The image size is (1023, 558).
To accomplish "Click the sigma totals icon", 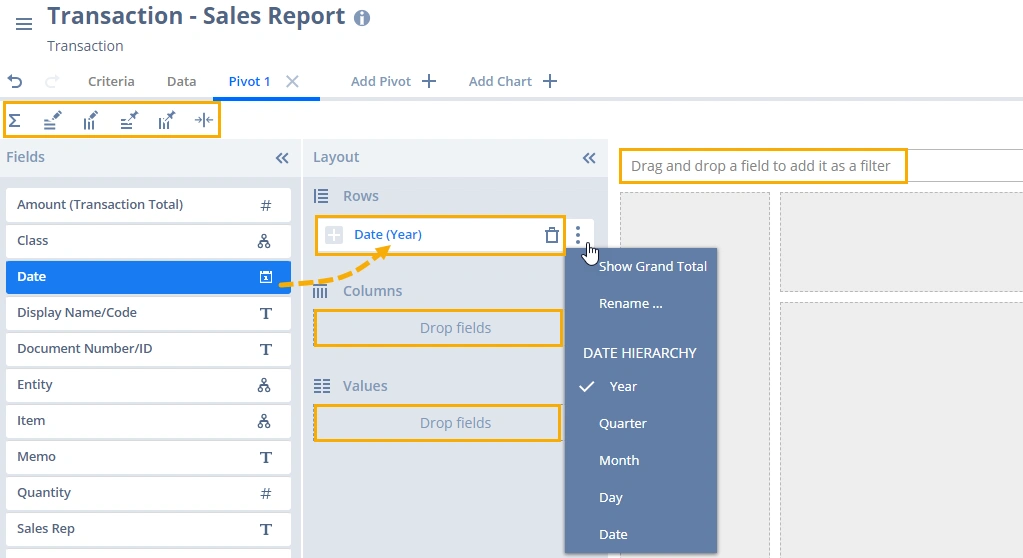I will [x=15, y=121].
